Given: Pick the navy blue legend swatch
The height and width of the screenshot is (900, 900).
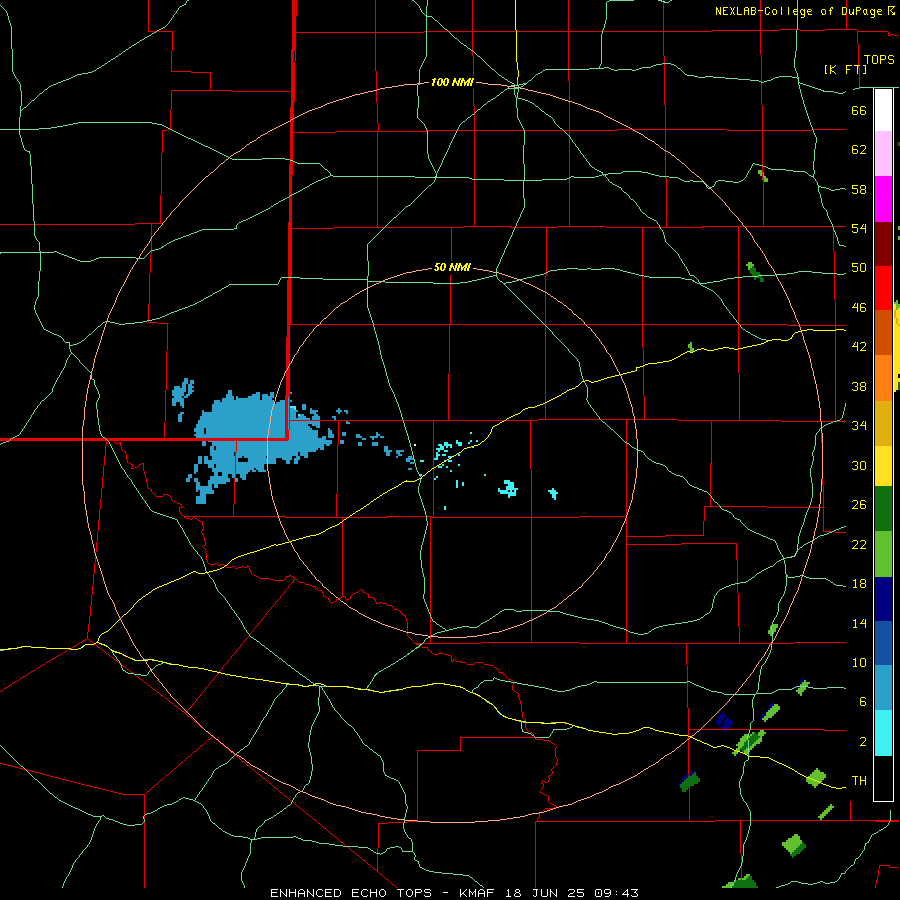Looking at the screenshot, I should click(883, 599).
